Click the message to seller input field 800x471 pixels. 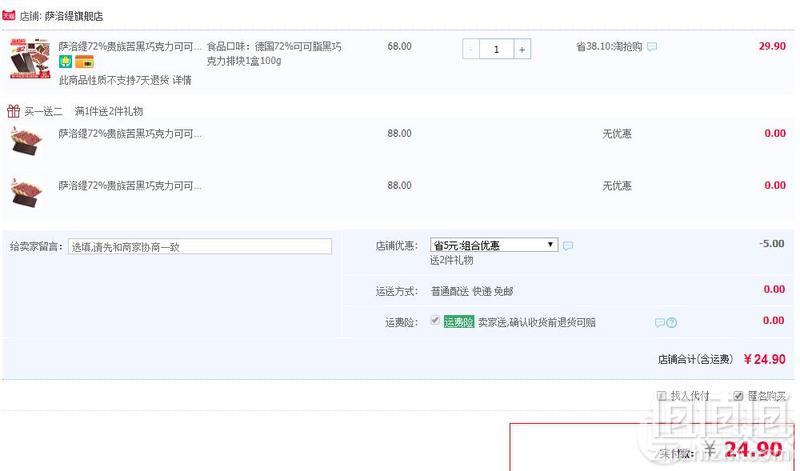coord(199,246)
